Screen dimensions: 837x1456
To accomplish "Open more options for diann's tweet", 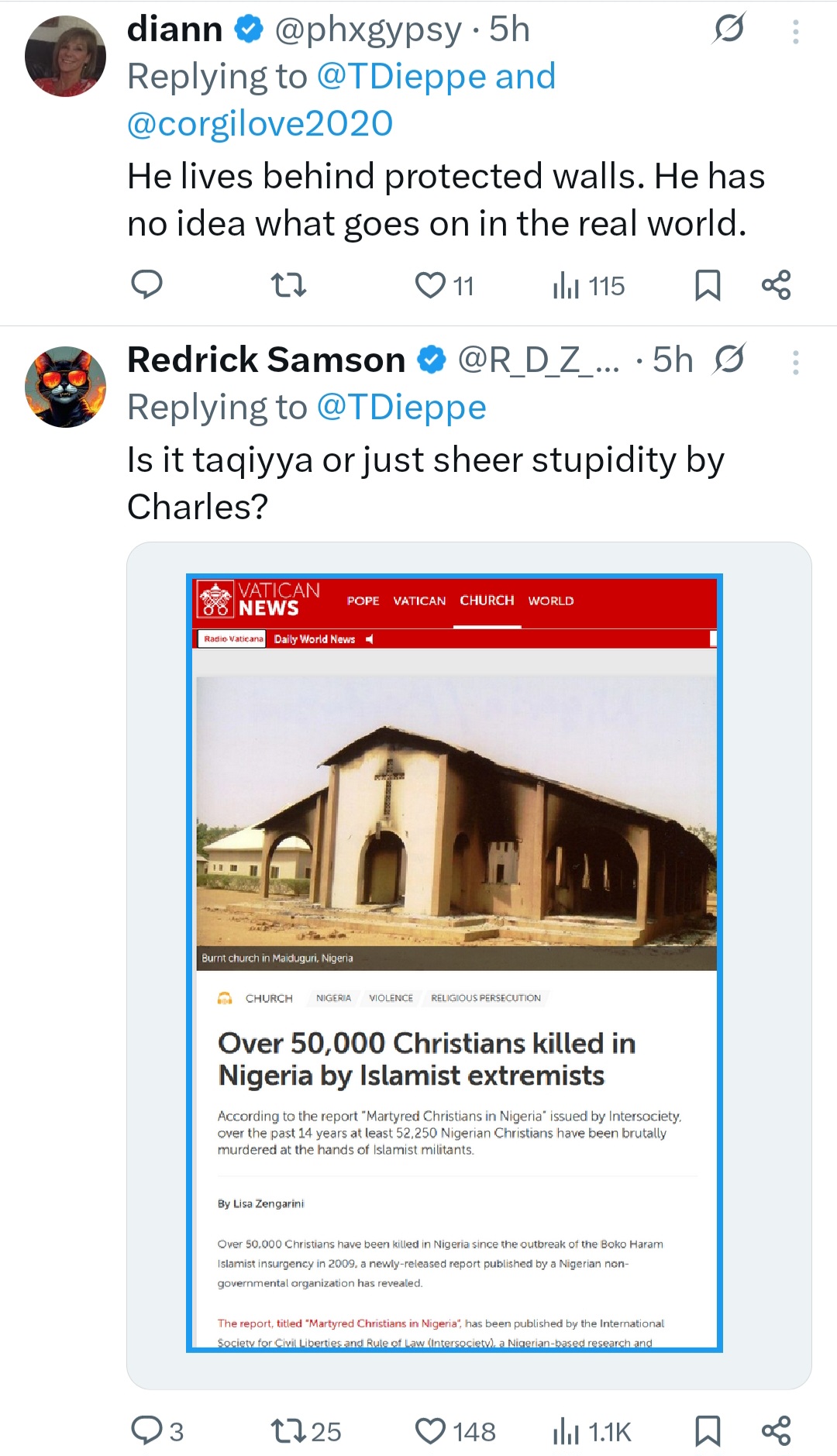I will [x=795, y=32].
